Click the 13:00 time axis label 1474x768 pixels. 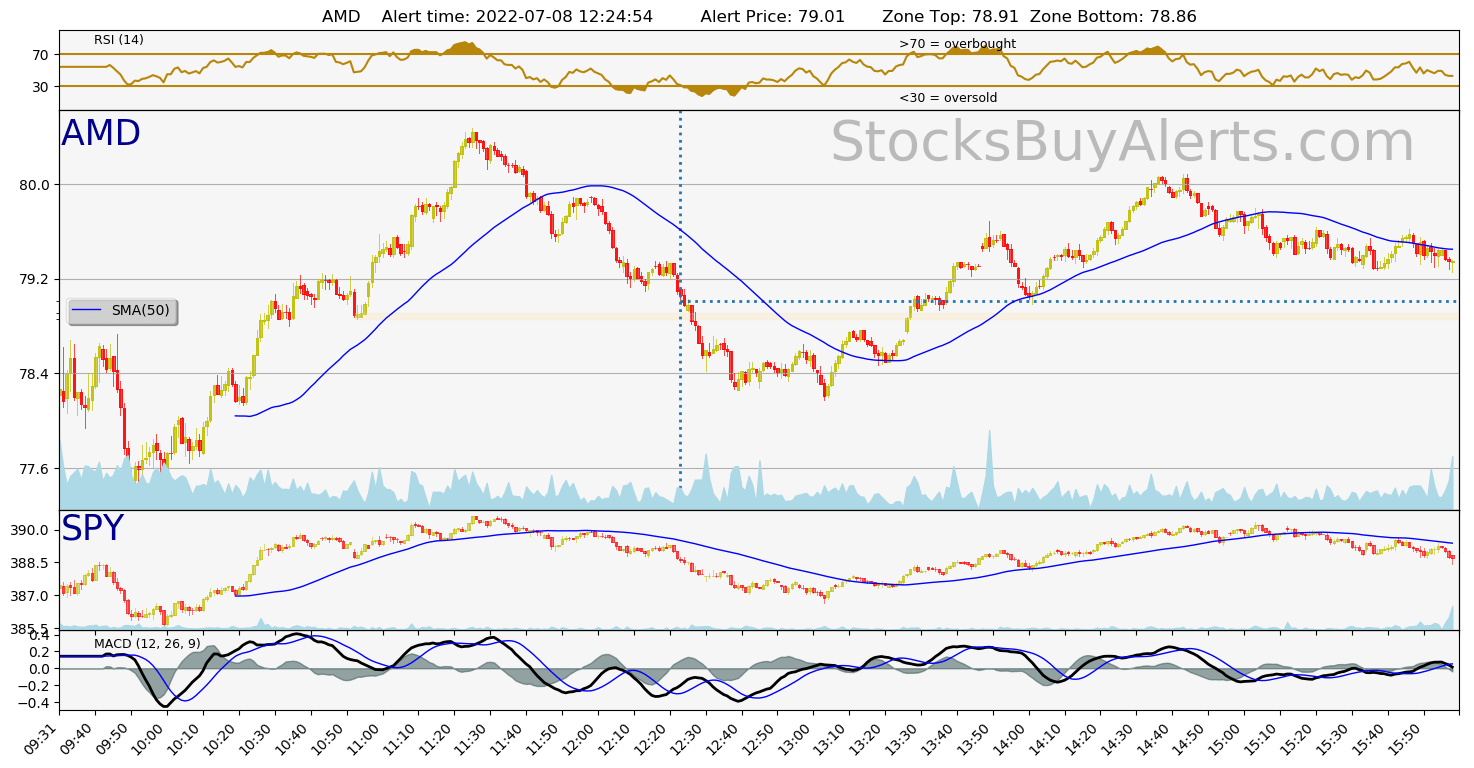click(x=796, y=738)
